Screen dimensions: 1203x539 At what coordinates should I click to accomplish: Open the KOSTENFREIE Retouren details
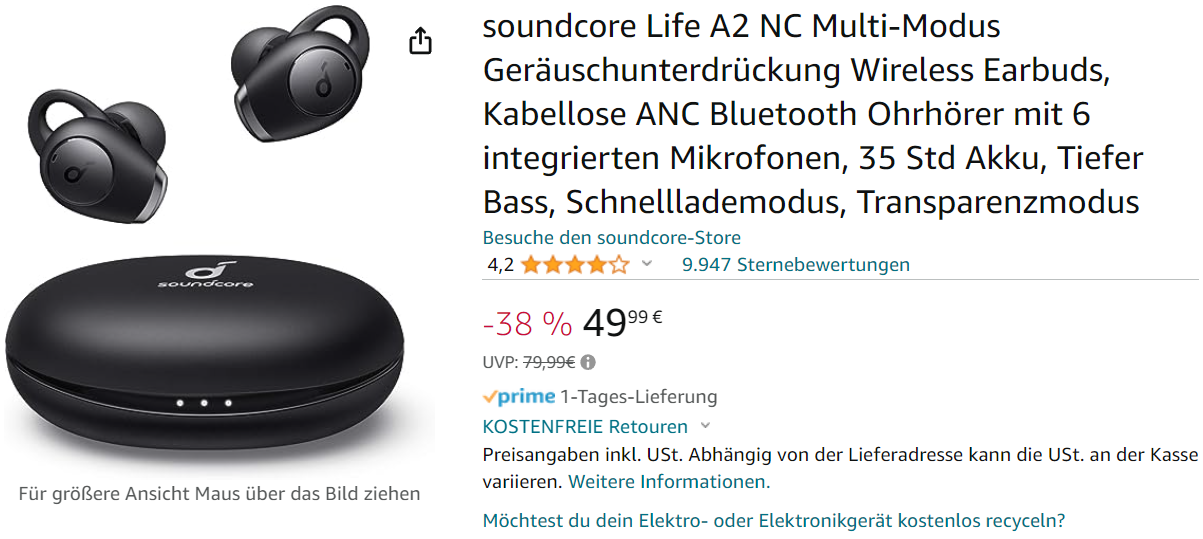(585, 426)
